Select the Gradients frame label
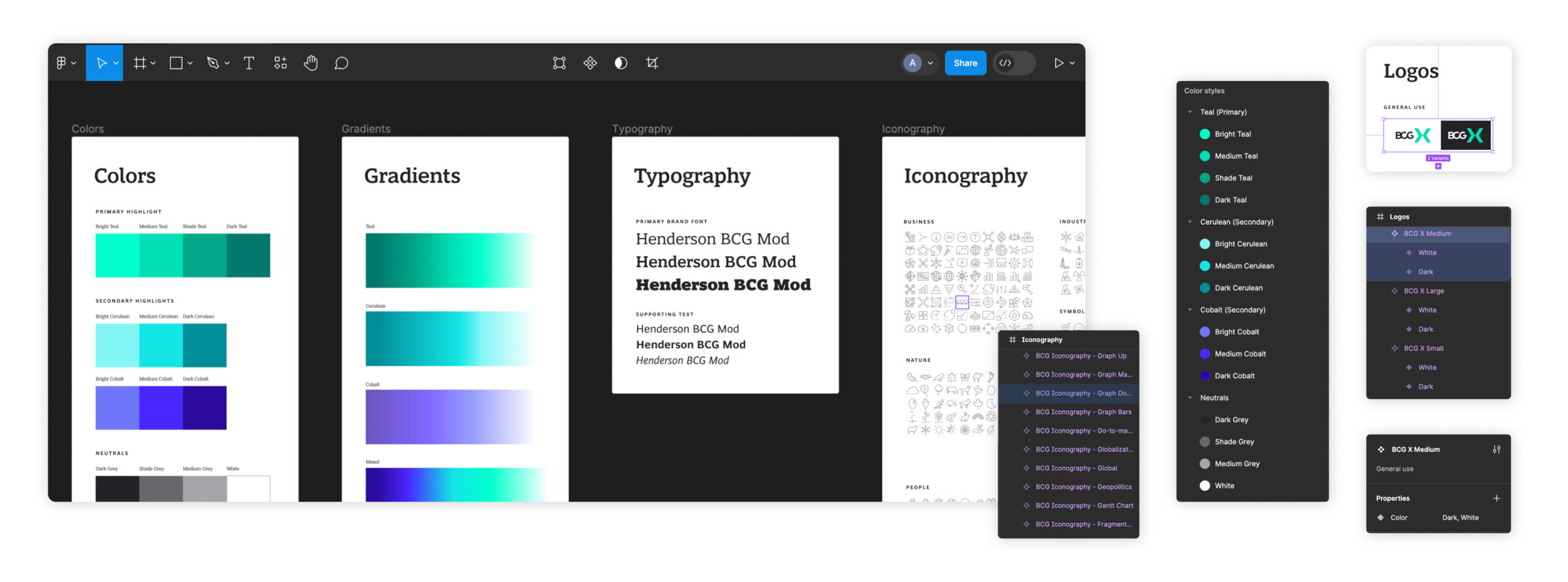This screenshot has height=582, width=1568. [366, 129]
